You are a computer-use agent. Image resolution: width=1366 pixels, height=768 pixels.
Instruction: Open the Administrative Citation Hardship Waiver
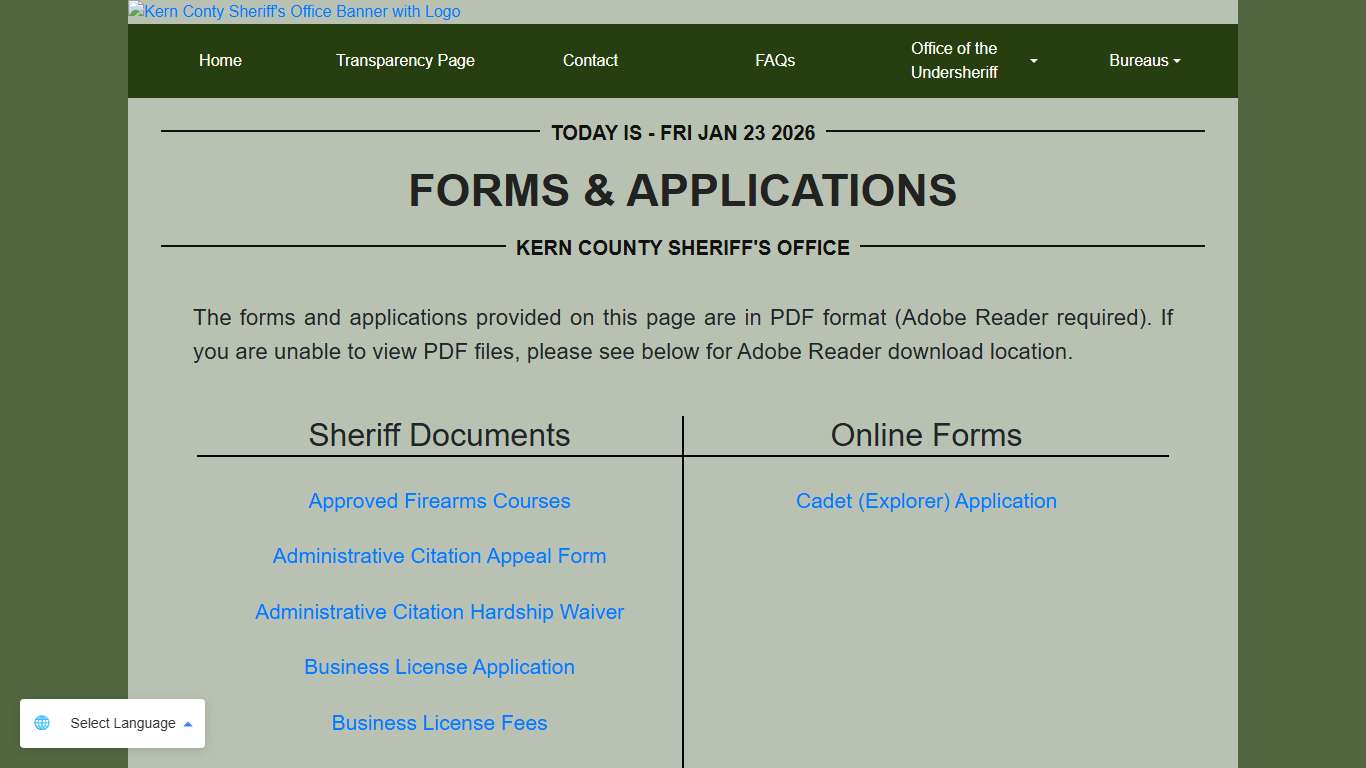(x=439, y=612)
